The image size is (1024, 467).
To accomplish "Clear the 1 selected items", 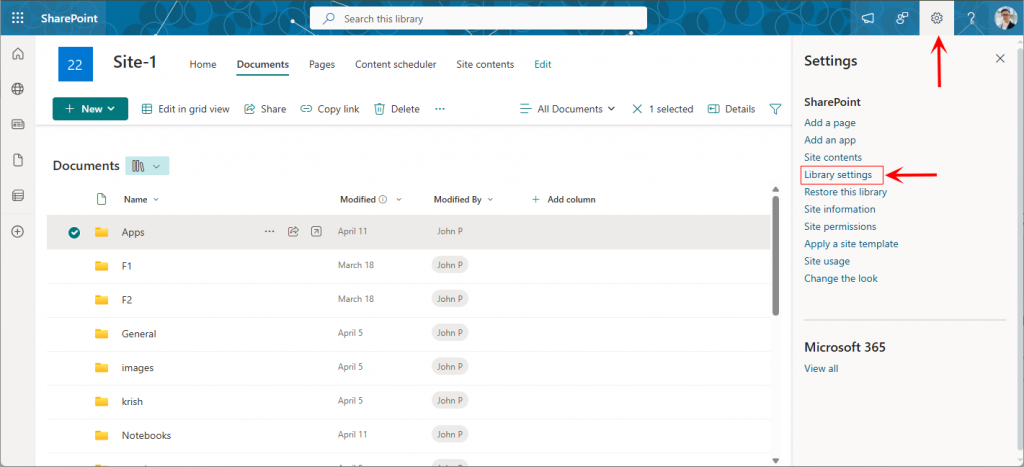I will pos(637,109).
